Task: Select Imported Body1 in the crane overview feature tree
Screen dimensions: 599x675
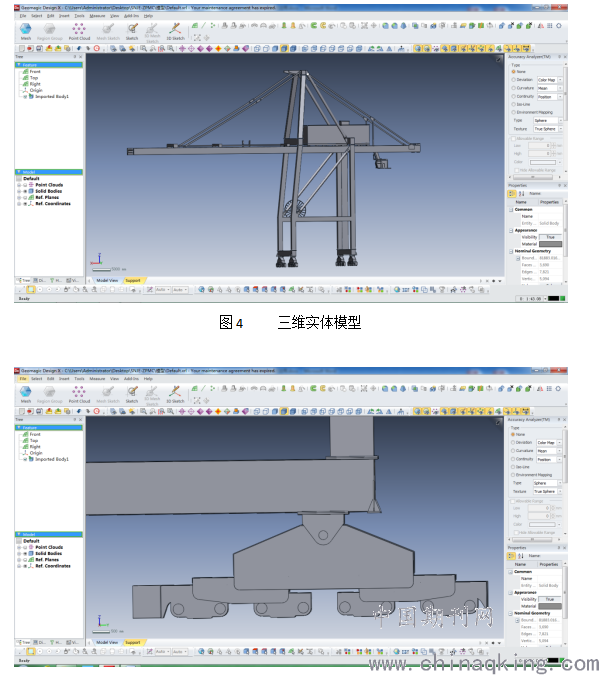Action: pos(51,96)
